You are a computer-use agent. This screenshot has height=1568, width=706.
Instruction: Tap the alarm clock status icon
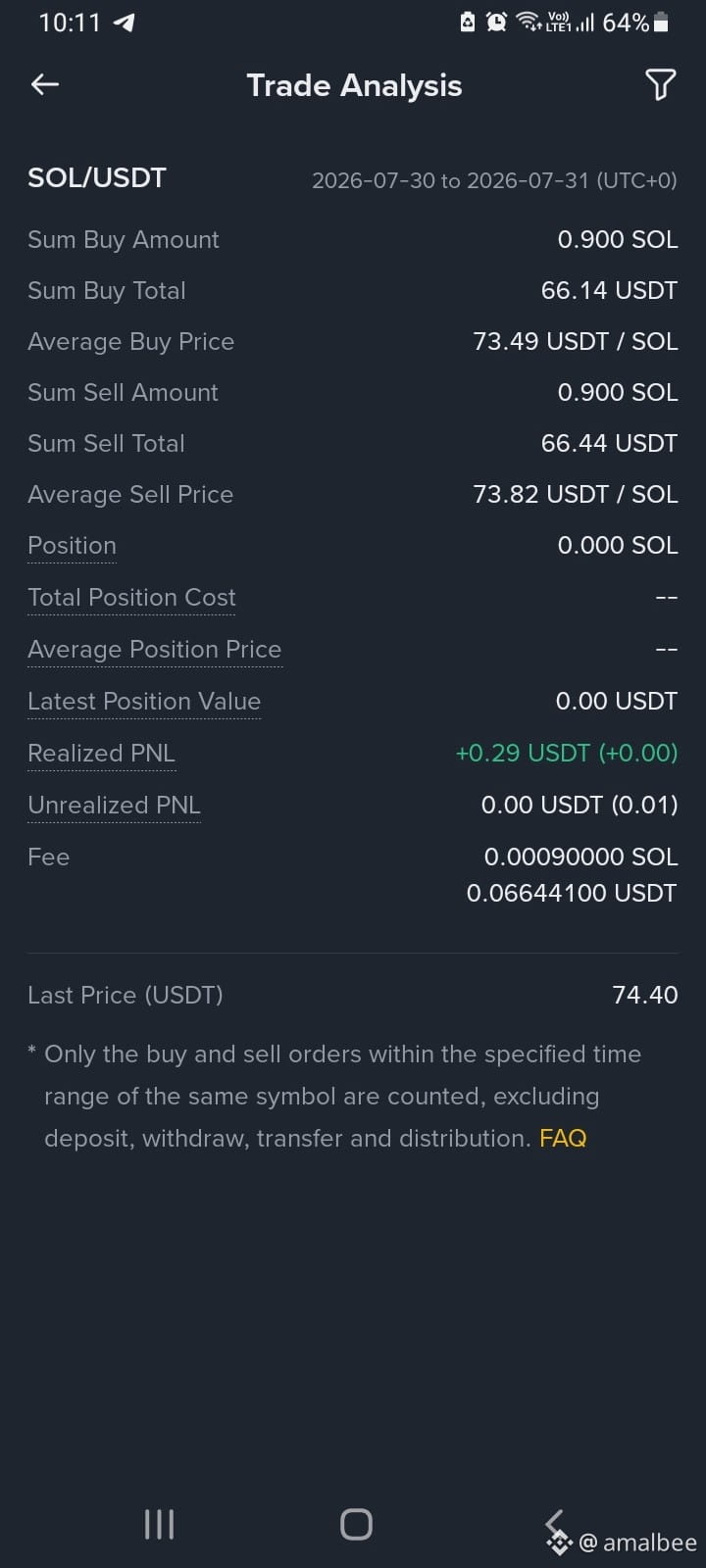(x=496, y=22)
